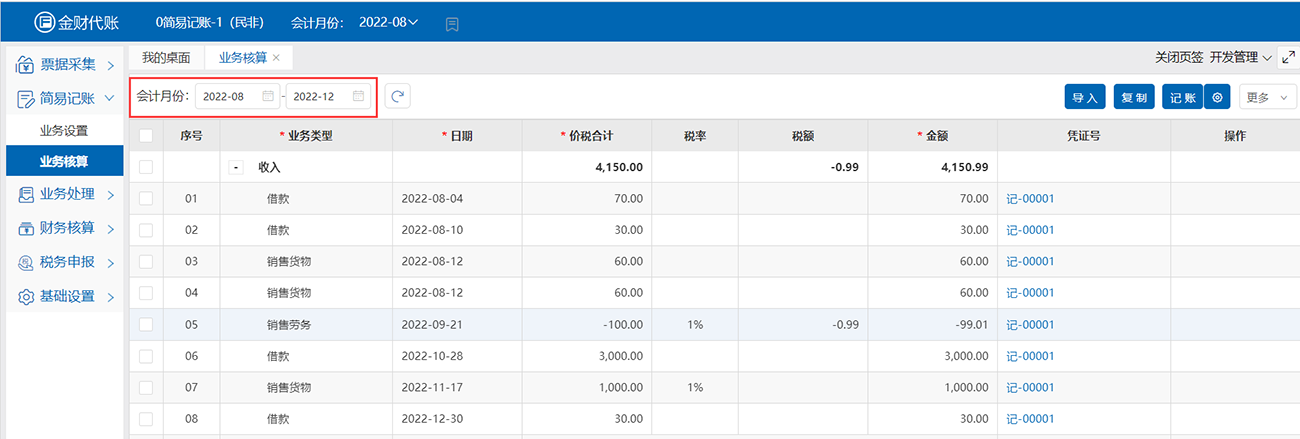Open voucher link 记-00001 in row 07
Screen dimensions: 1300x439
(1030, 387)
